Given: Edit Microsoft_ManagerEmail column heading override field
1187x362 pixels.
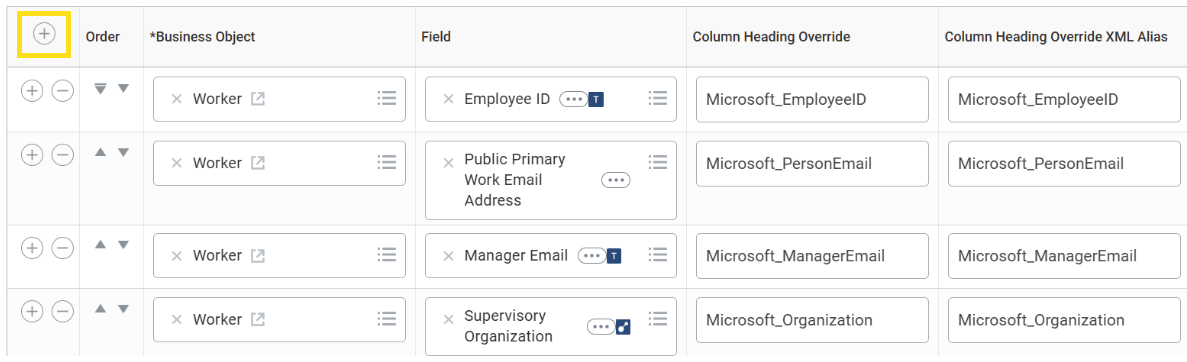Looking at the screenshot, I should pos(812,256).
